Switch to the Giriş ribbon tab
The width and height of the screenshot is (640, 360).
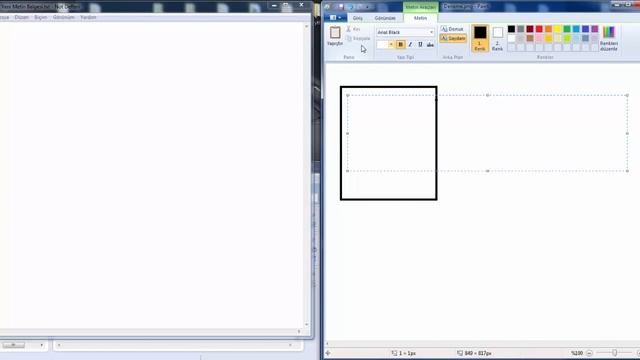pyautogui.click(x=358, y=18)
